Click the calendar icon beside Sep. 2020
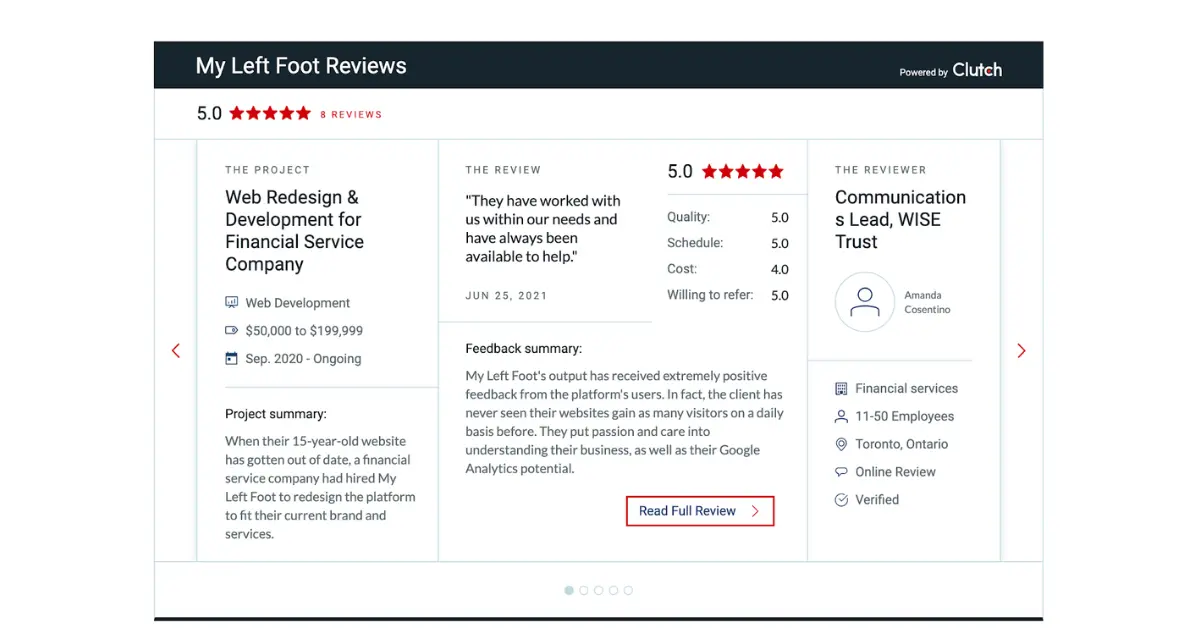The image size is (1200, 628). pyautogui.click(x=232, y=358)
